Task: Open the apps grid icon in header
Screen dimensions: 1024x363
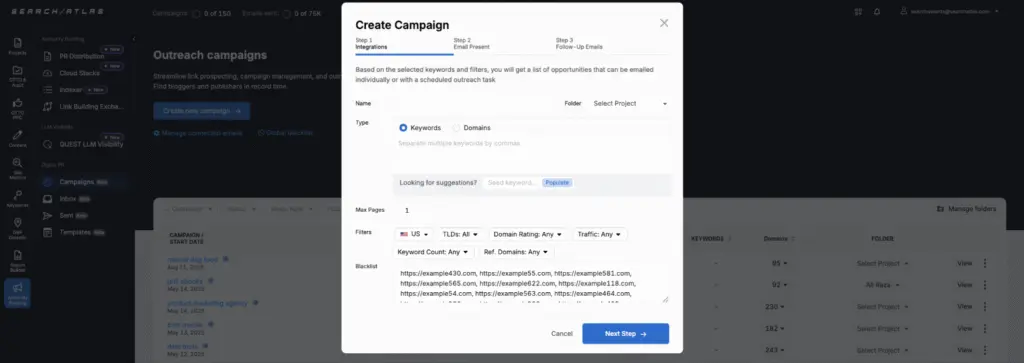Action: click(x=857, y=11)
